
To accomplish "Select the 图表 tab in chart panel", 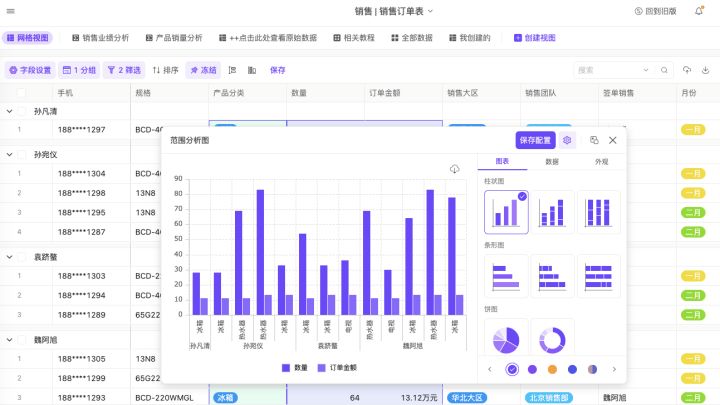I will [x=502, y=161].
